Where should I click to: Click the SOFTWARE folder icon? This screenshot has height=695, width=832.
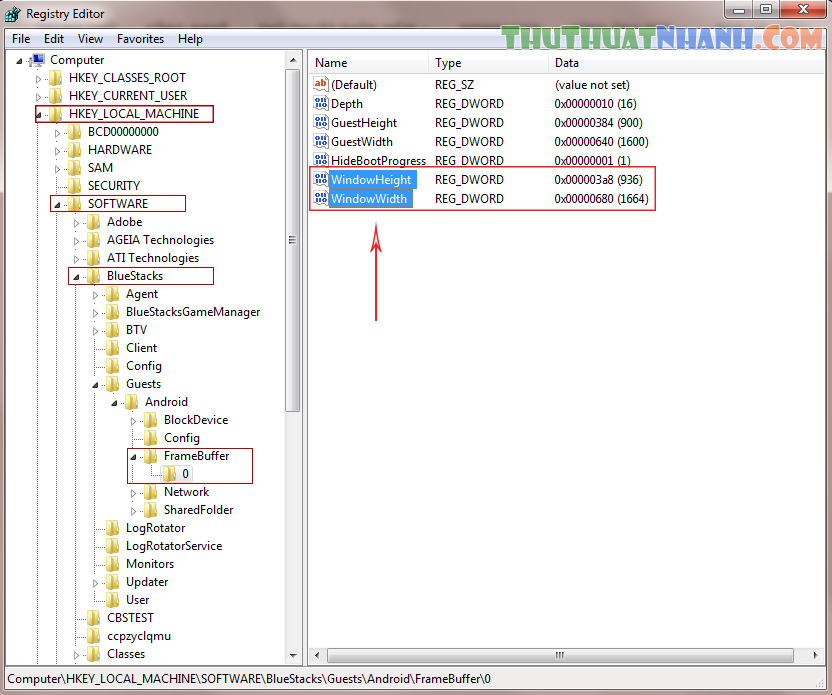pyautogui.click(x=75, y=204)
